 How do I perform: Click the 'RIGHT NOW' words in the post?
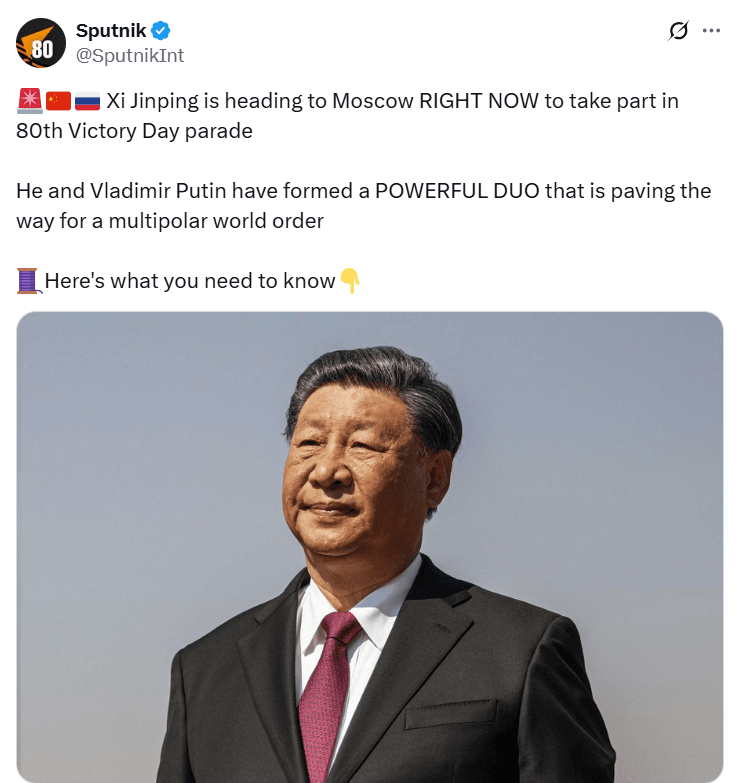[479, 101]
